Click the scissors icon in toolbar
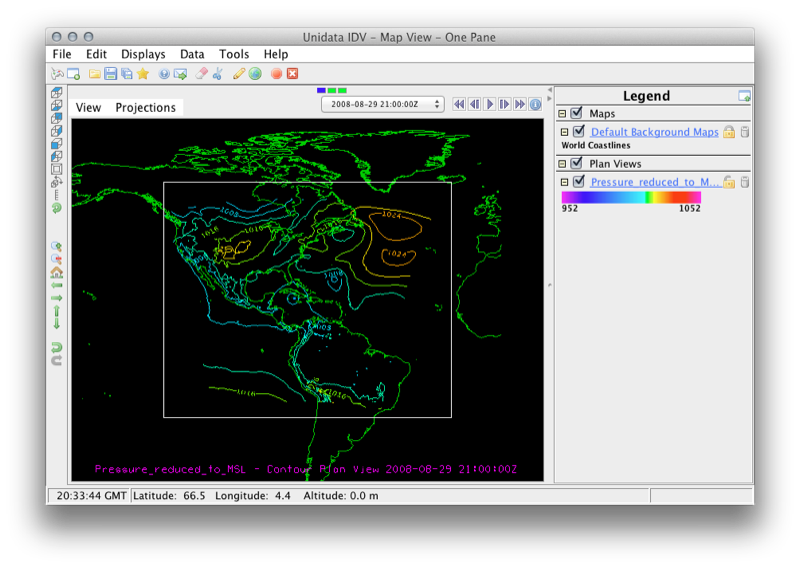800x568 pixels. pyautogui.click(x=217, y=73)
